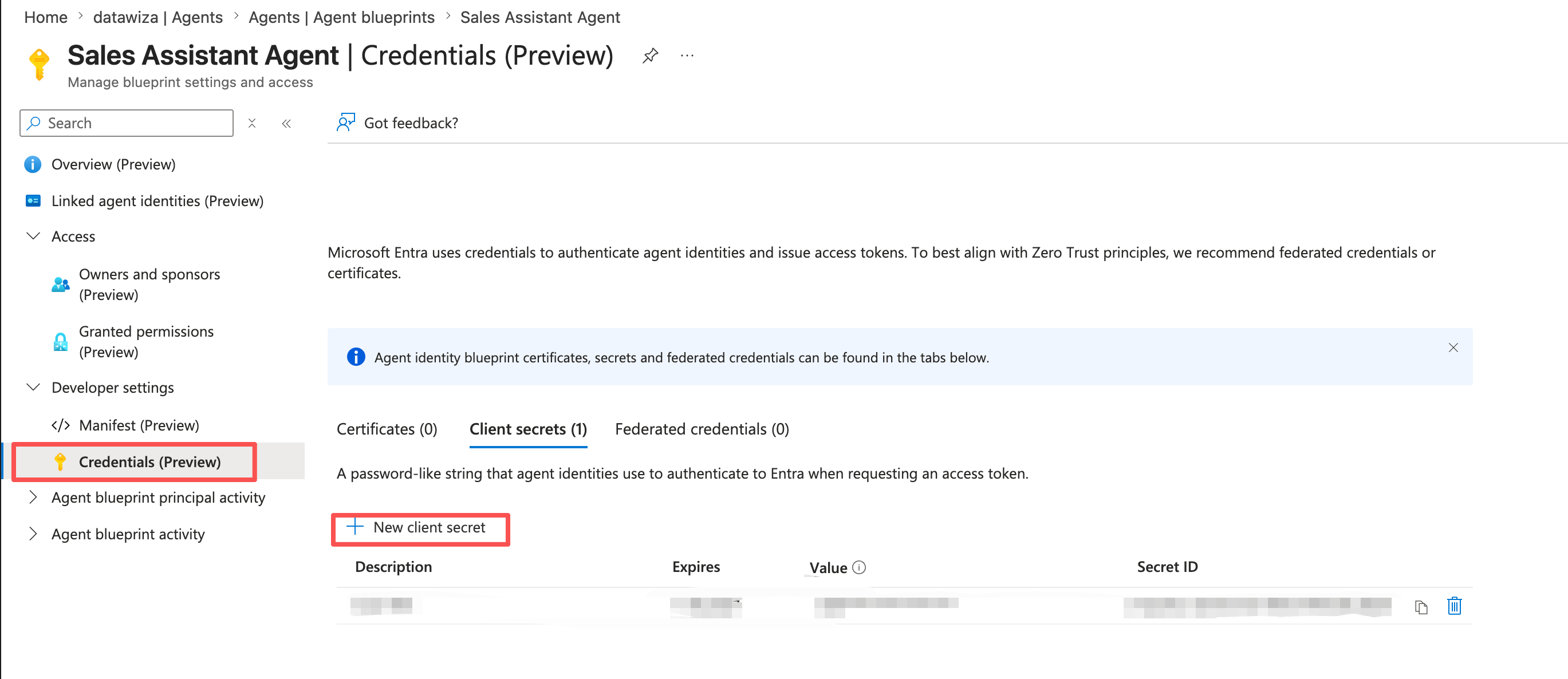This screenshot has width=1568, height=679.
Task: Open Linked agent identities (Preview)
Action: (x=157, y=201)
